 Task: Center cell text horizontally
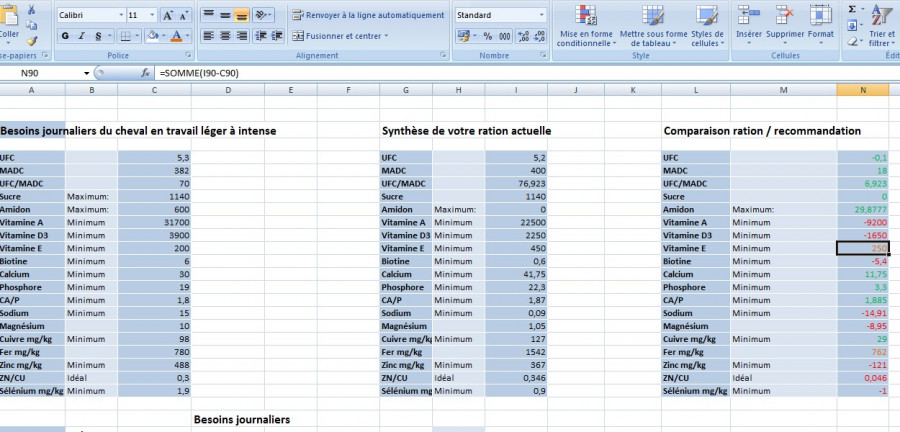(225, 36)
